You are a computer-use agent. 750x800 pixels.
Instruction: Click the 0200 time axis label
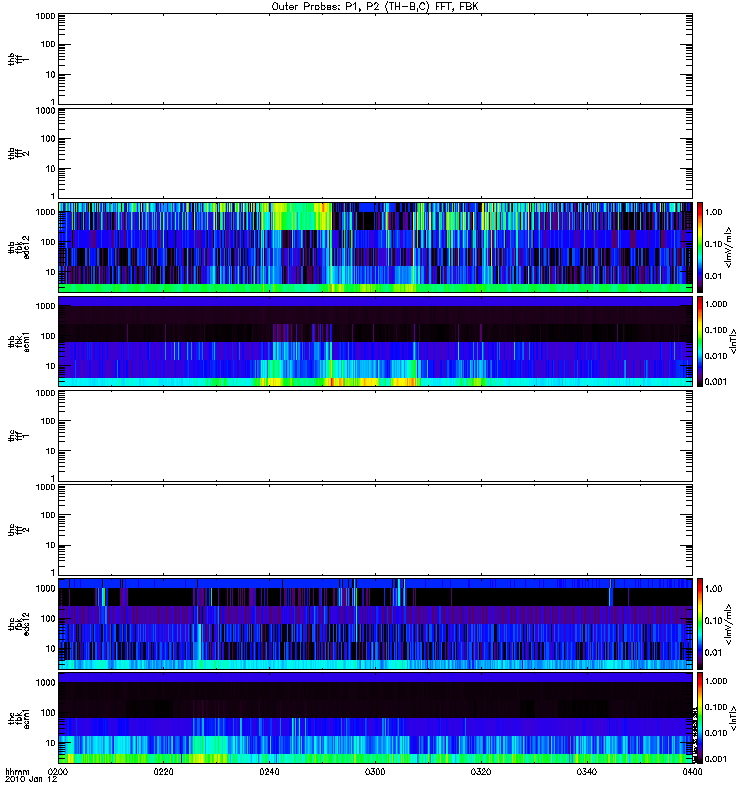tap(58, 771)
